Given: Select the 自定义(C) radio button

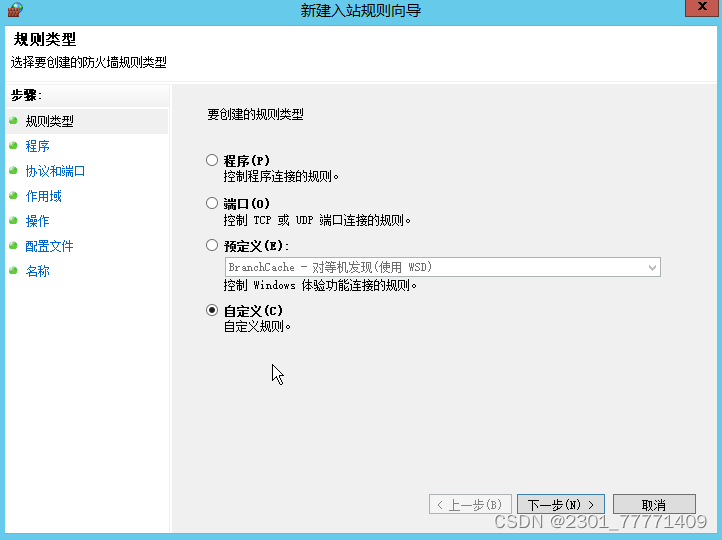Looking at the screenshot, I should coord(212,310).
